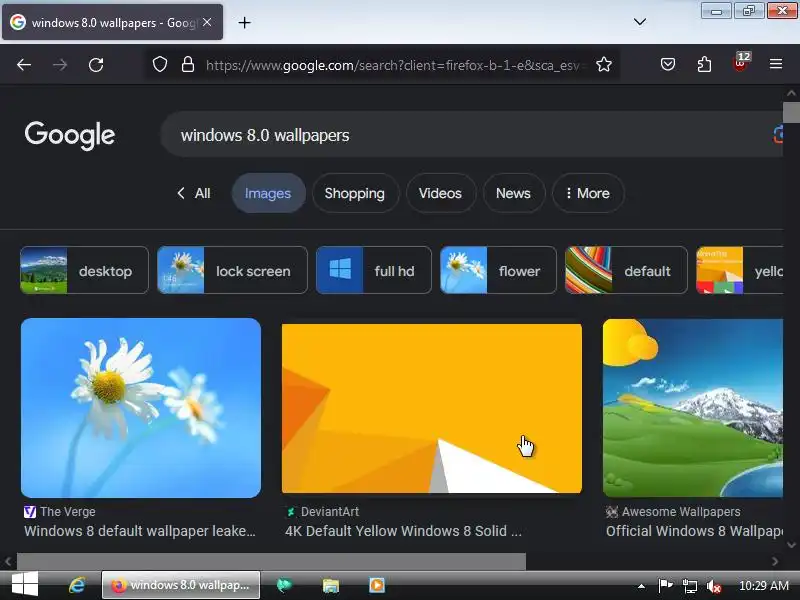This screenshot has width=800, height=600.
Task: Open the yellow Windows 8 wallpaper image
Action: 432,408
